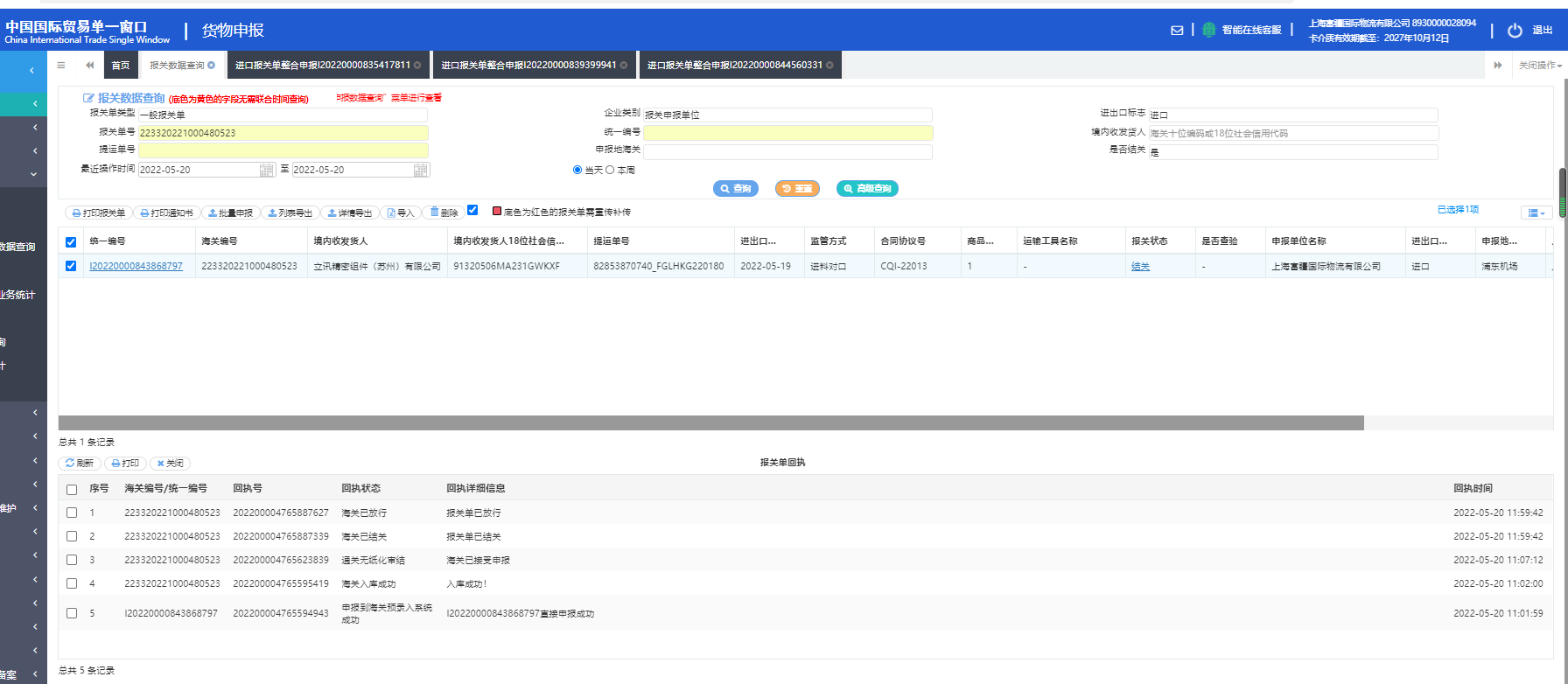Open calendar picker for start date
The image size is (1568, 684).
tap(267, 170)
